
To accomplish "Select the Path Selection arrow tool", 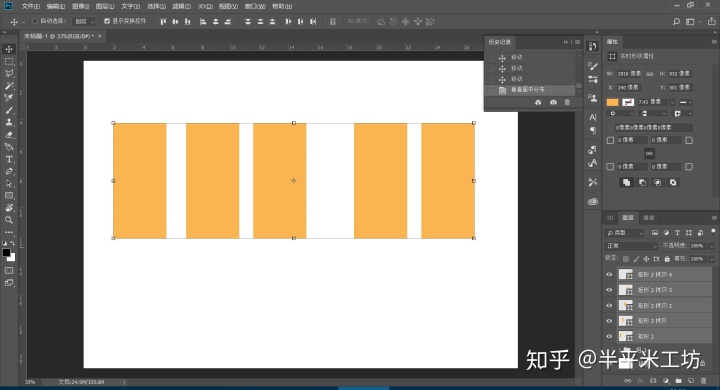I will tap(9, 183).
